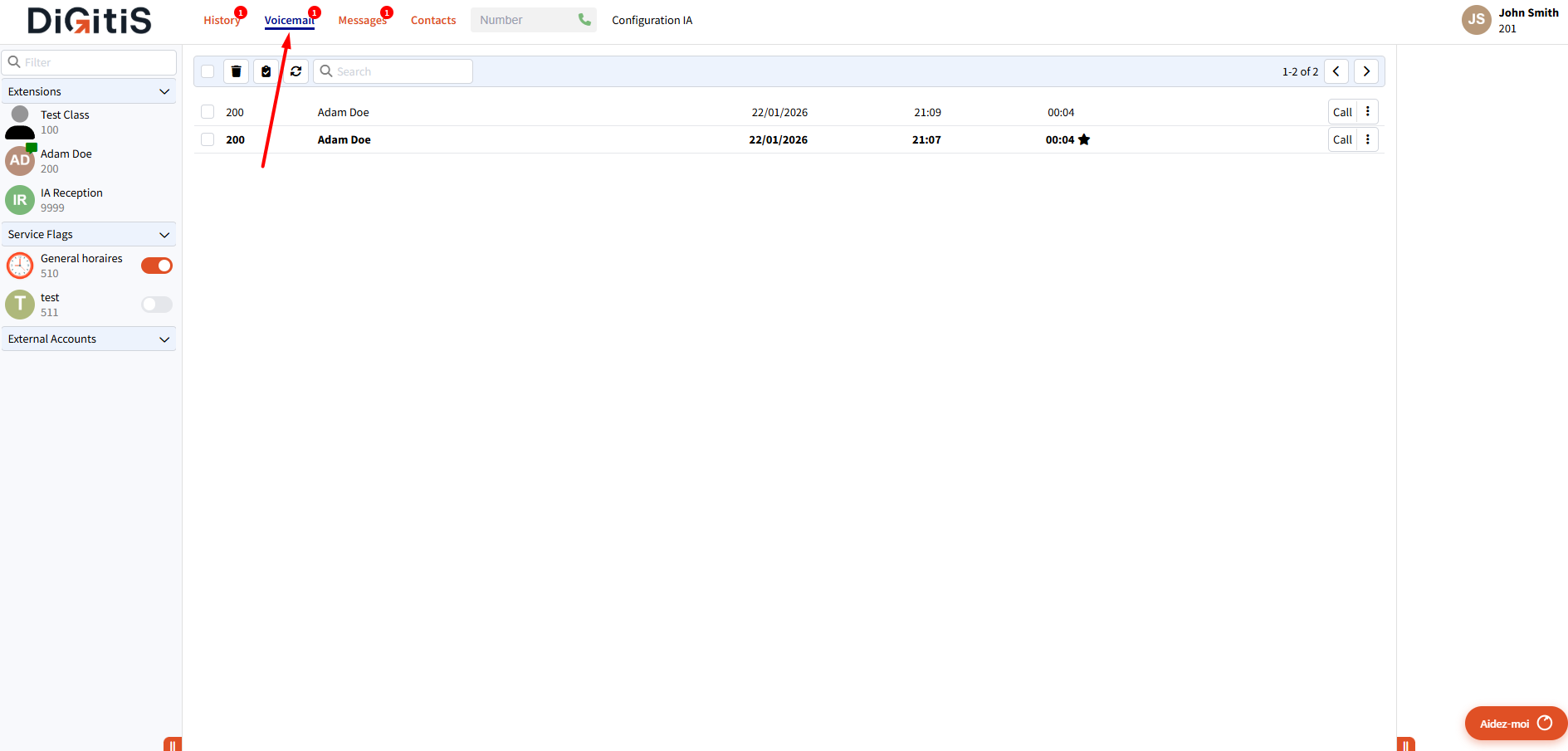Click the DiGitiS logo
The width and height of the screenshot is (1568, 751).
click(x=88, y=21)
